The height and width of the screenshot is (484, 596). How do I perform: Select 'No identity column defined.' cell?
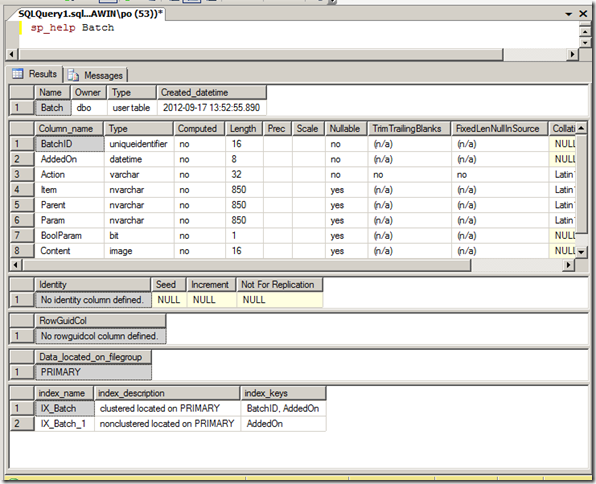click(93, 300)
